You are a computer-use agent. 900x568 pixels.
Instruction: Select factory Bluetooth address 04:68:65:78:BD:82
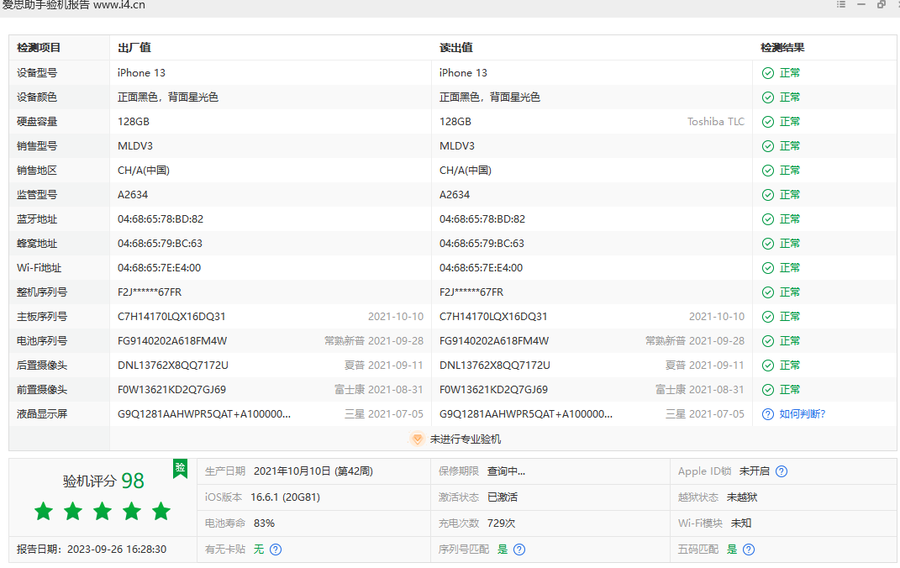click(x=160, y=219)
